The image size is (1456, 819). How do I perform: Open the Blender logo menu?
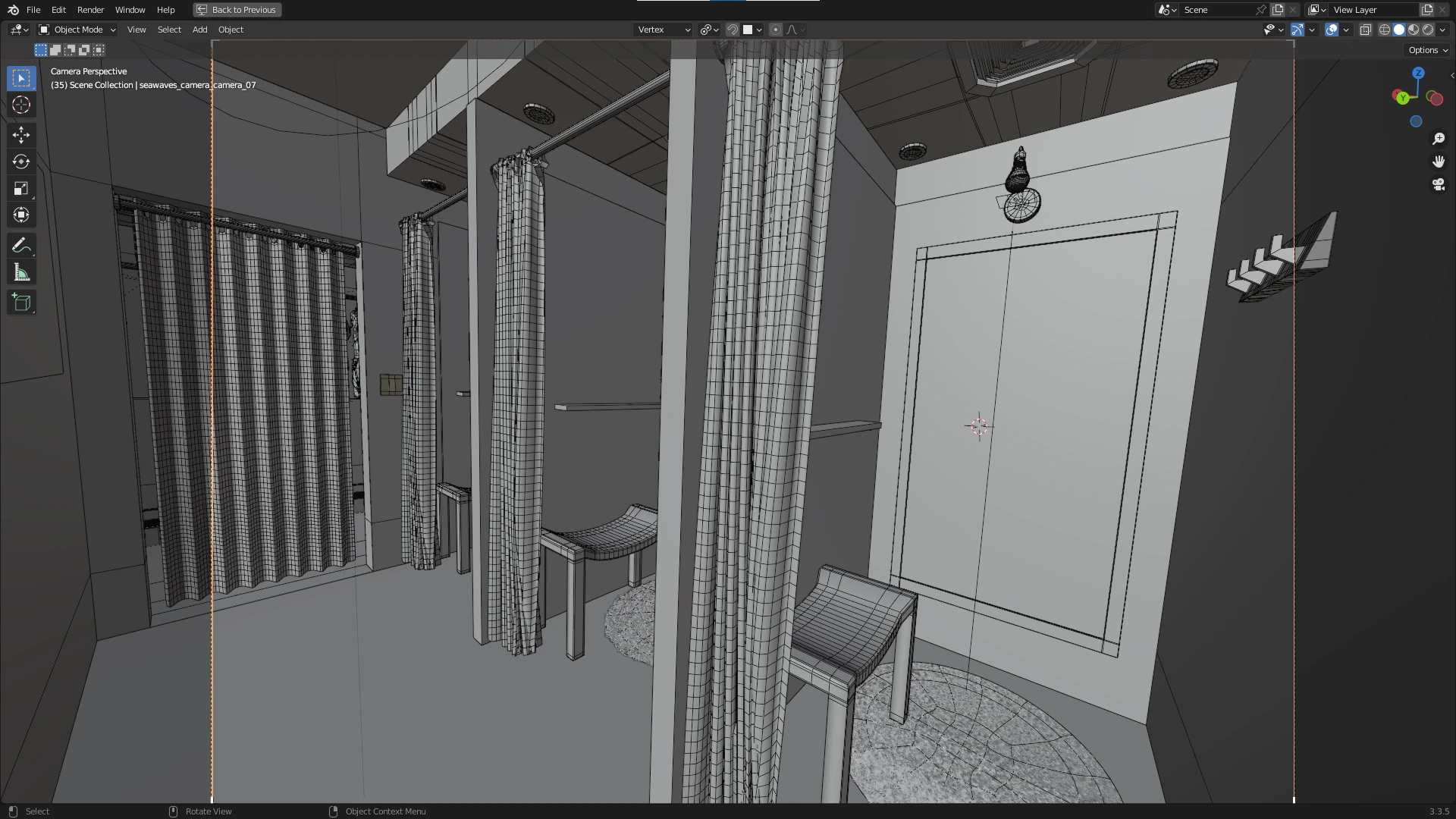pyautogui.click(x=13, y=10)
